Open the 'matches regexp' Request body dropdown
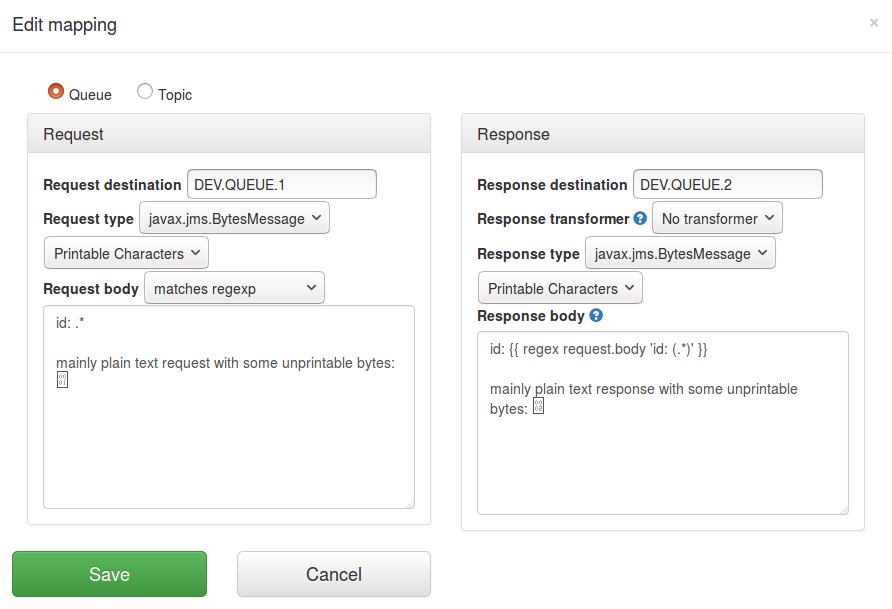 click(x=234, y=287)
